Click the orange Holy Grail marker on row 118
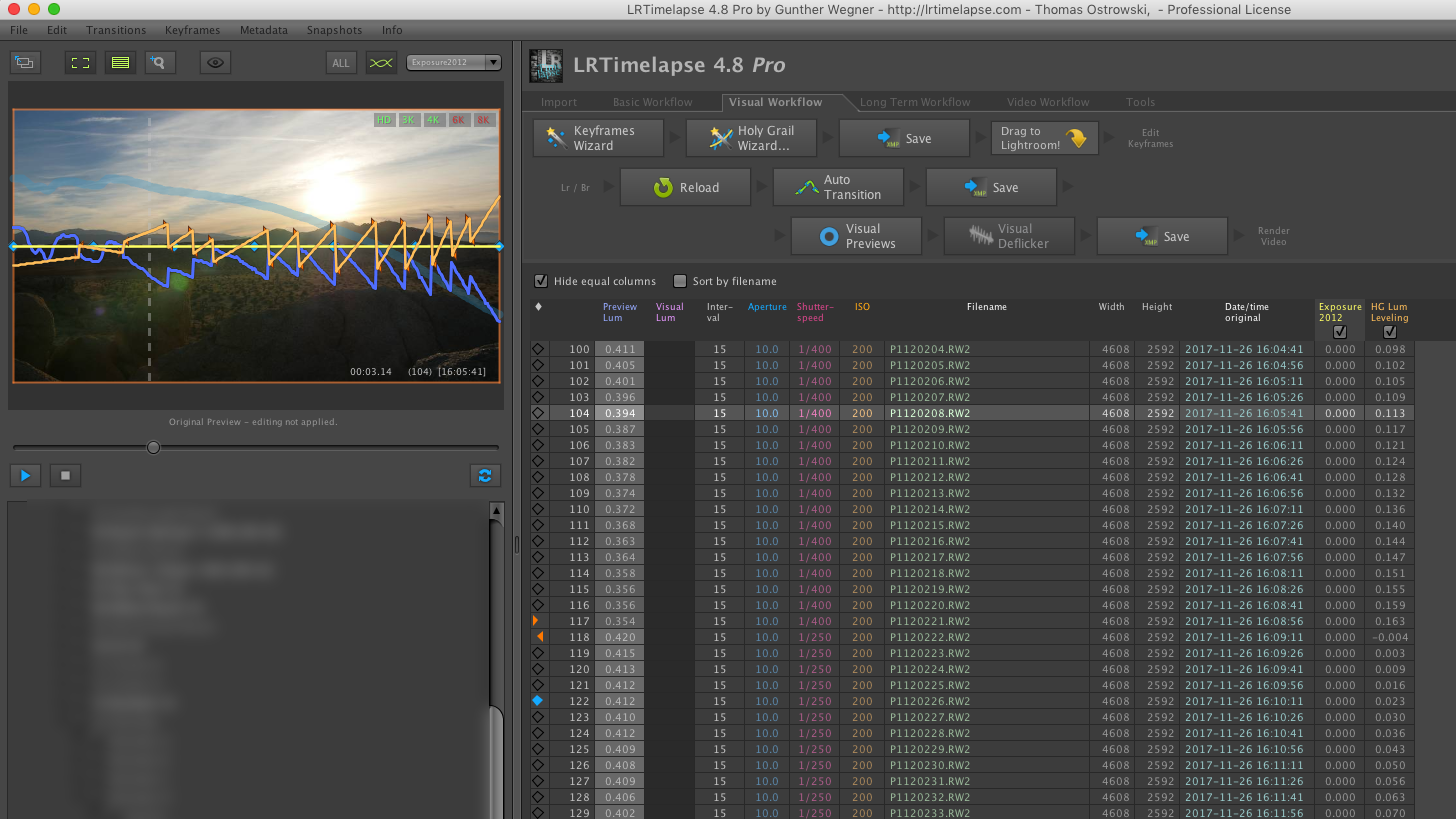Viewport: 1456px width, 819px height. pyautogui.click(x=540, y=637)
